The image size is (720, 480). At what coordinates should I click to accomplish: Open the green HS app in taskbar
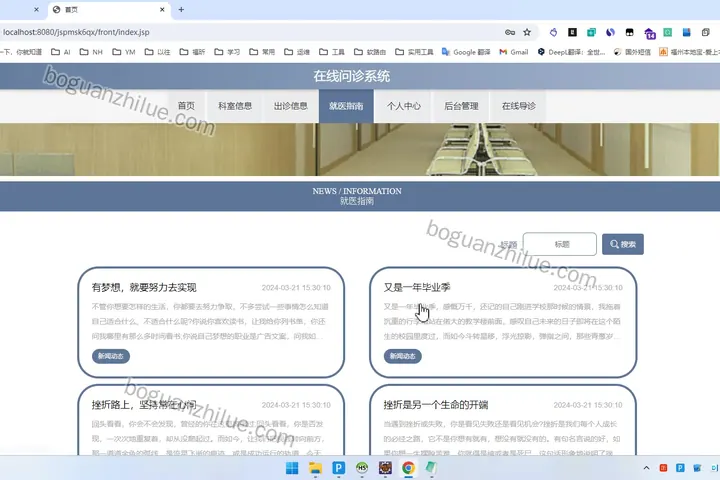click(362, 468)
